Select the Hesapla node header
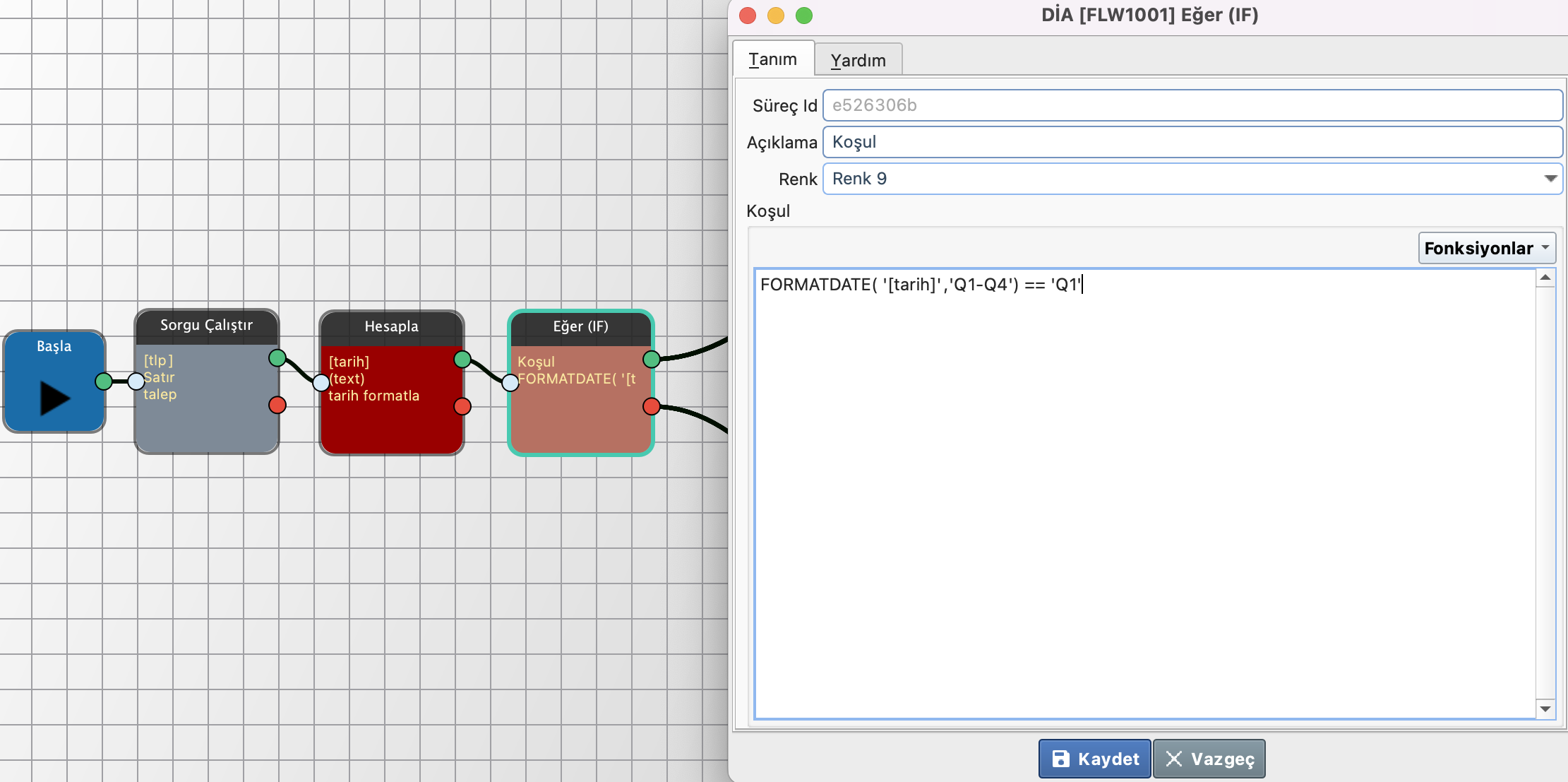Screen dimensions: 1568x782 tap(391, 326)
